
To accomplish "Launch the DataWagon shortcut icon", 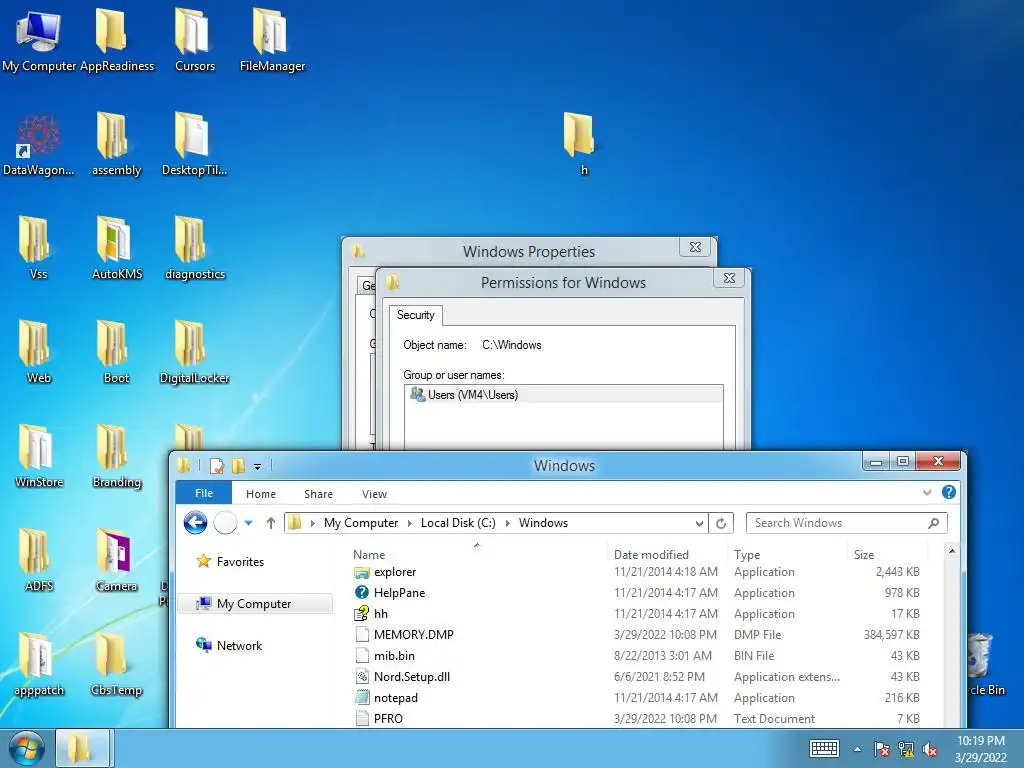I will point(39,144).
